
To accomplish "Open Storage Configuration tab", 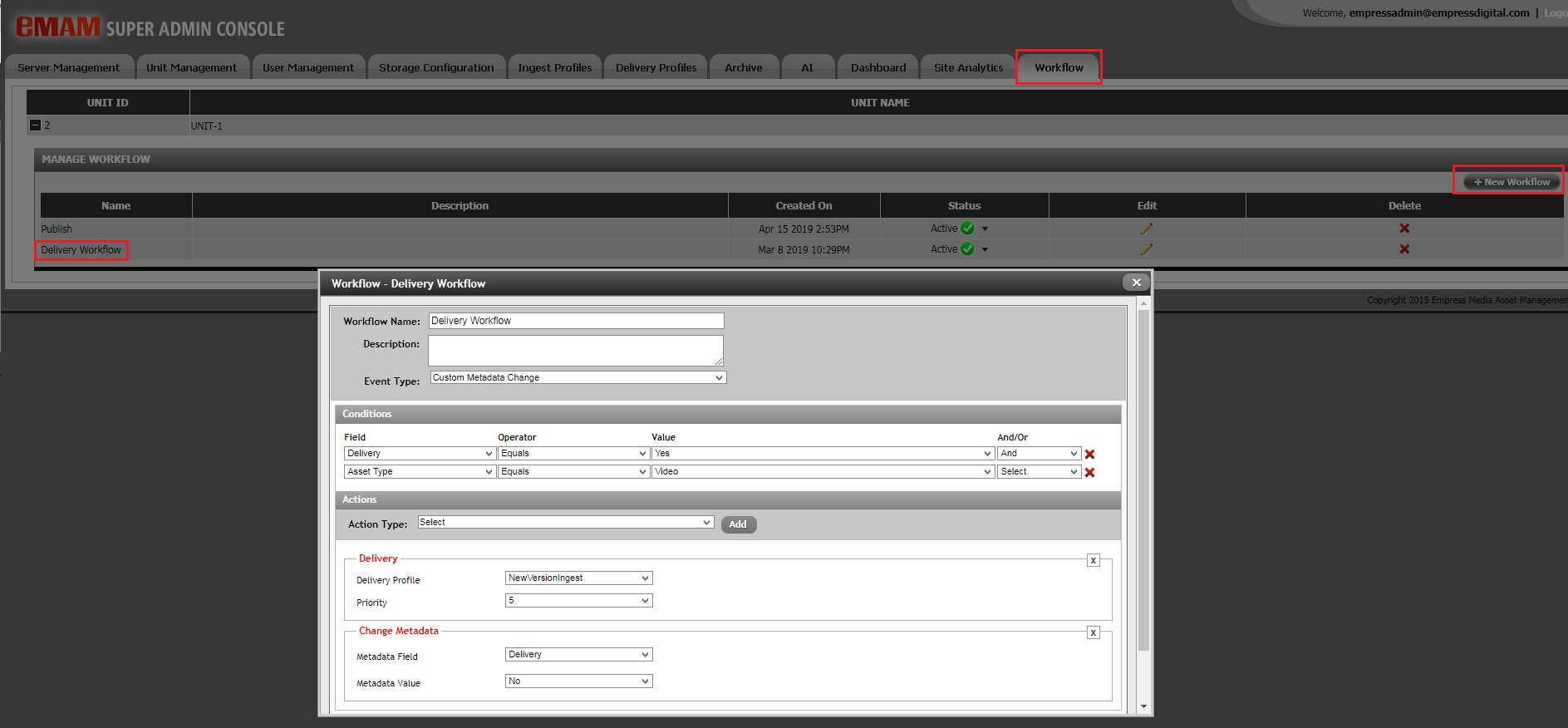I will [x=436, y=67].
